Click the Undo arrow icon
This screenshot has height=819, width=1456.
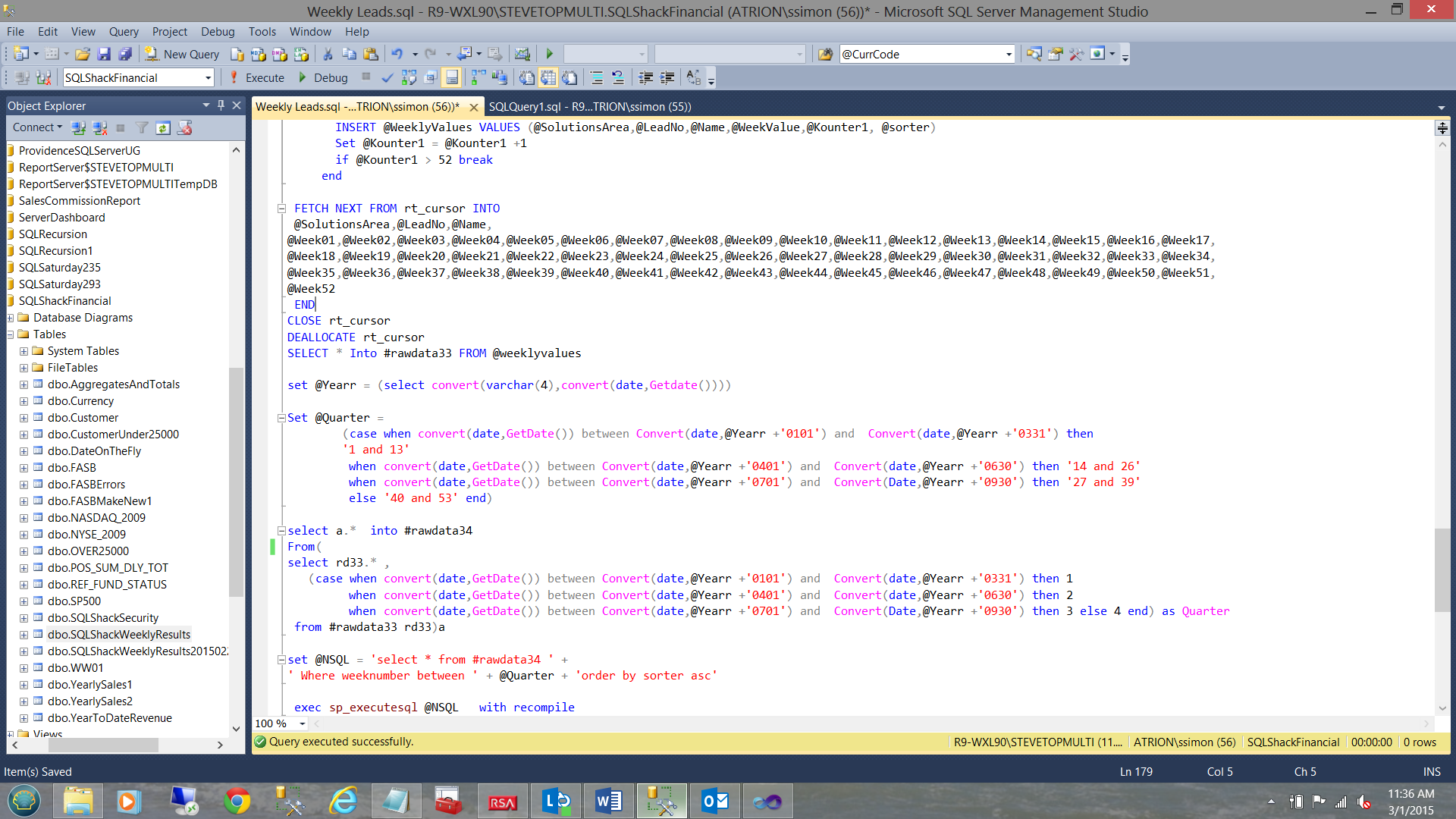[397, 54]
